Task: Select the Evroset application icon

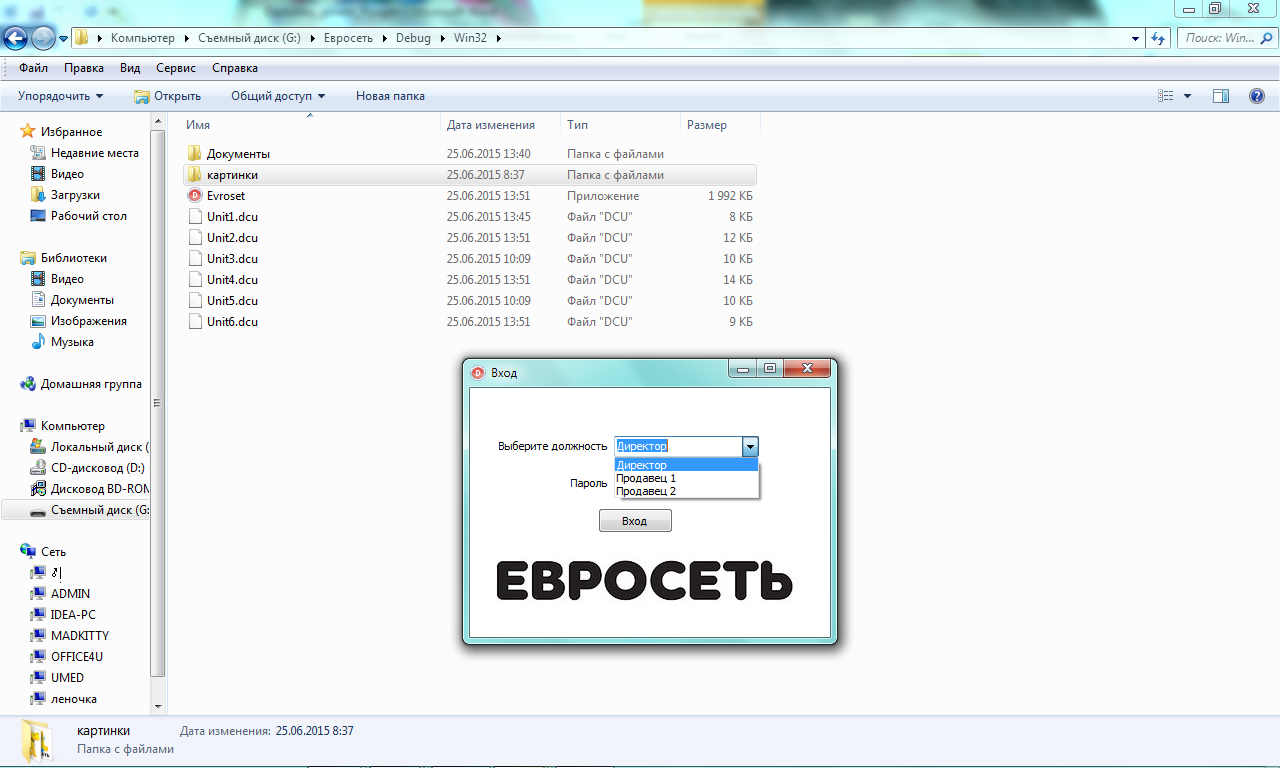Action: 195,196
